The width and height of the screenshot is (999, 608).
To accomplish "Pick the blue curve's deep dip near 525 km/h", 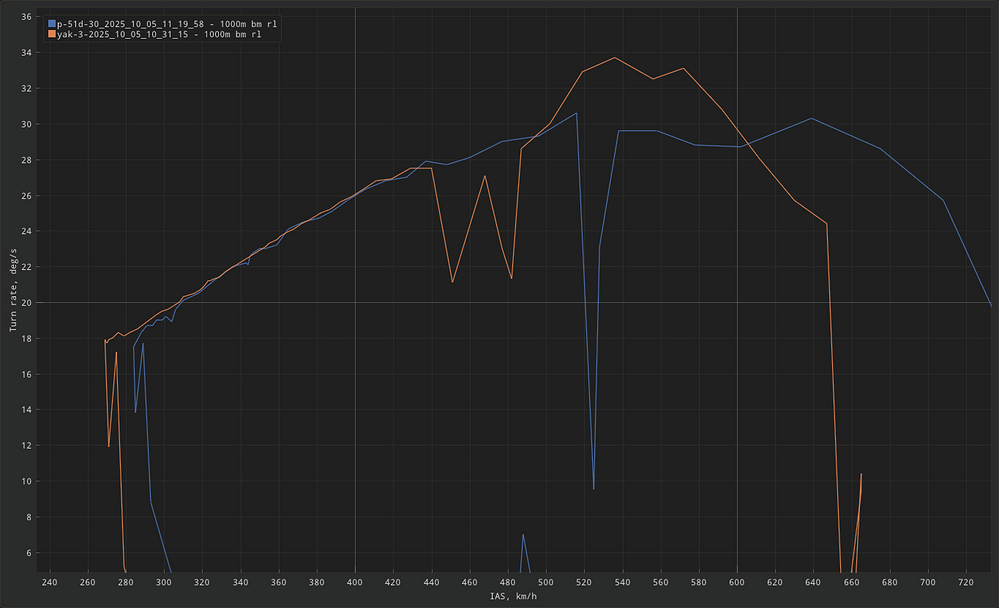I will 594,488.
